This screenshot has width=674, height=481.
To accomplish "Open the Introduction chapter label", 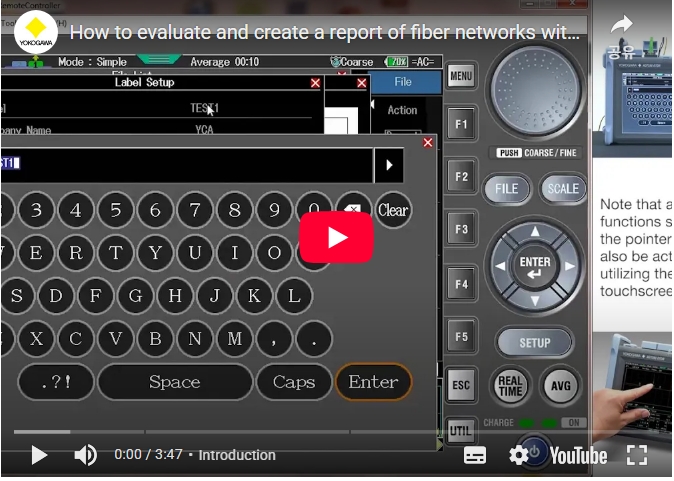I will pos(237,455).
